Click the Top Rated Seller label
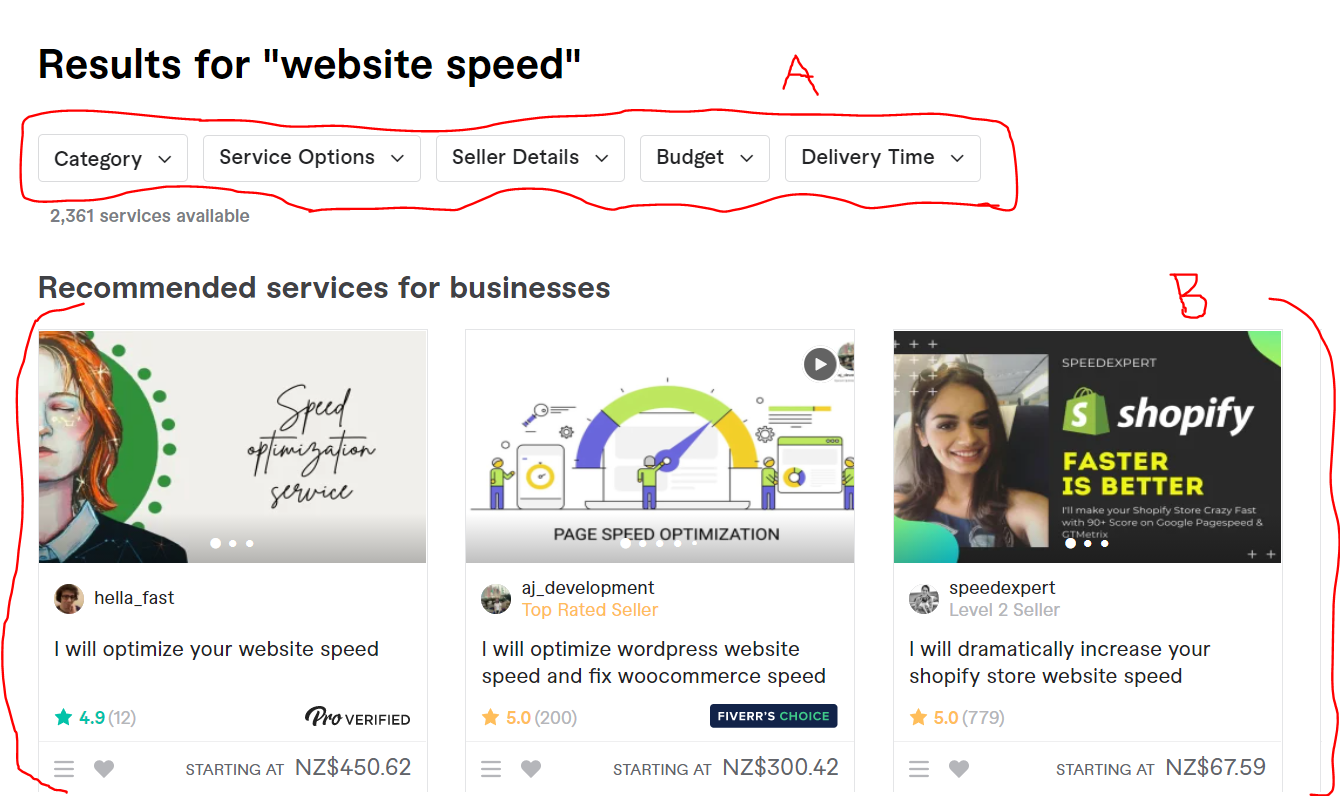Viewport: 1340px width, 796px height. point(590,610)
